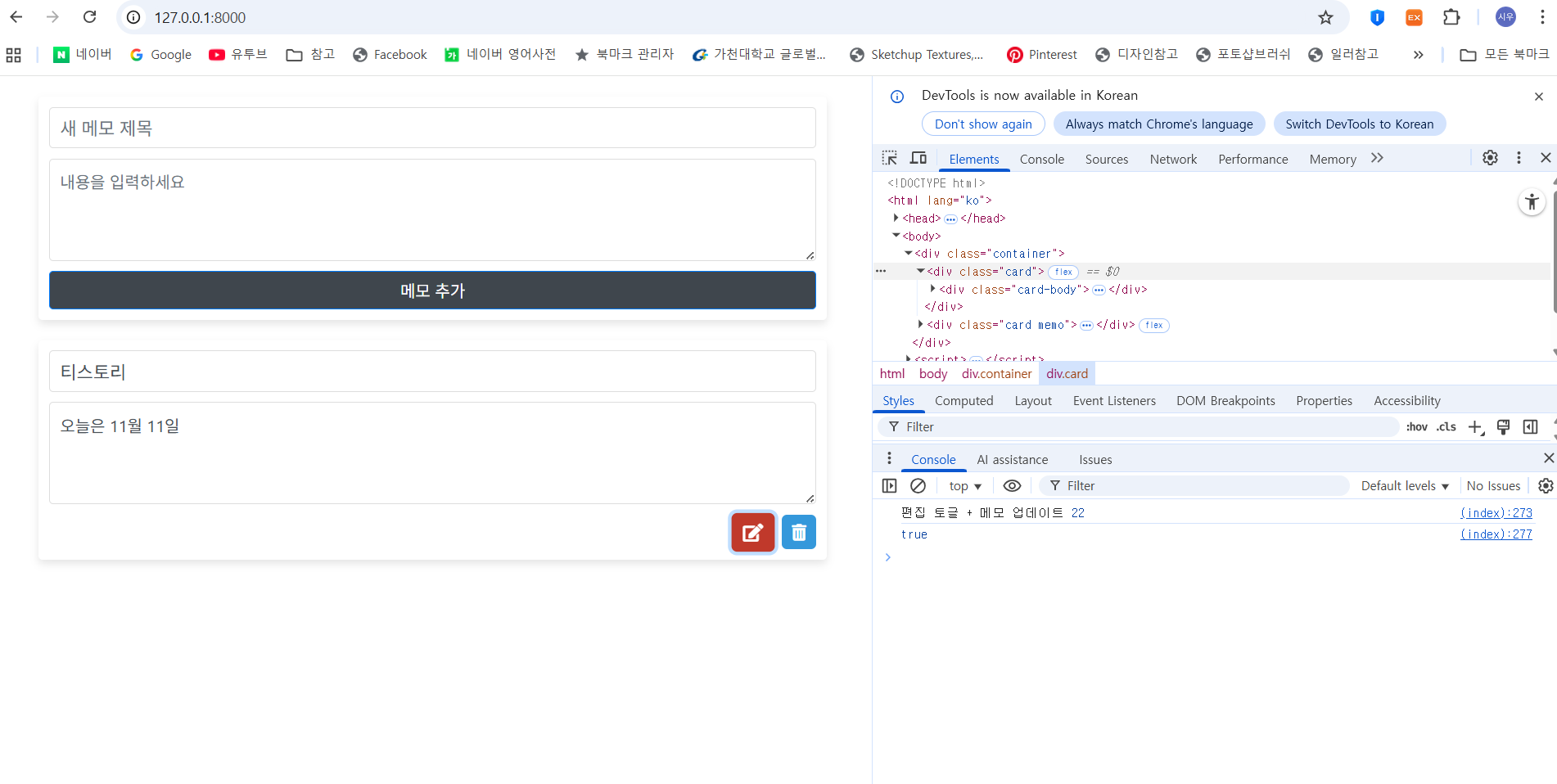View the site information icon in address bar

[x=133, y=17]
